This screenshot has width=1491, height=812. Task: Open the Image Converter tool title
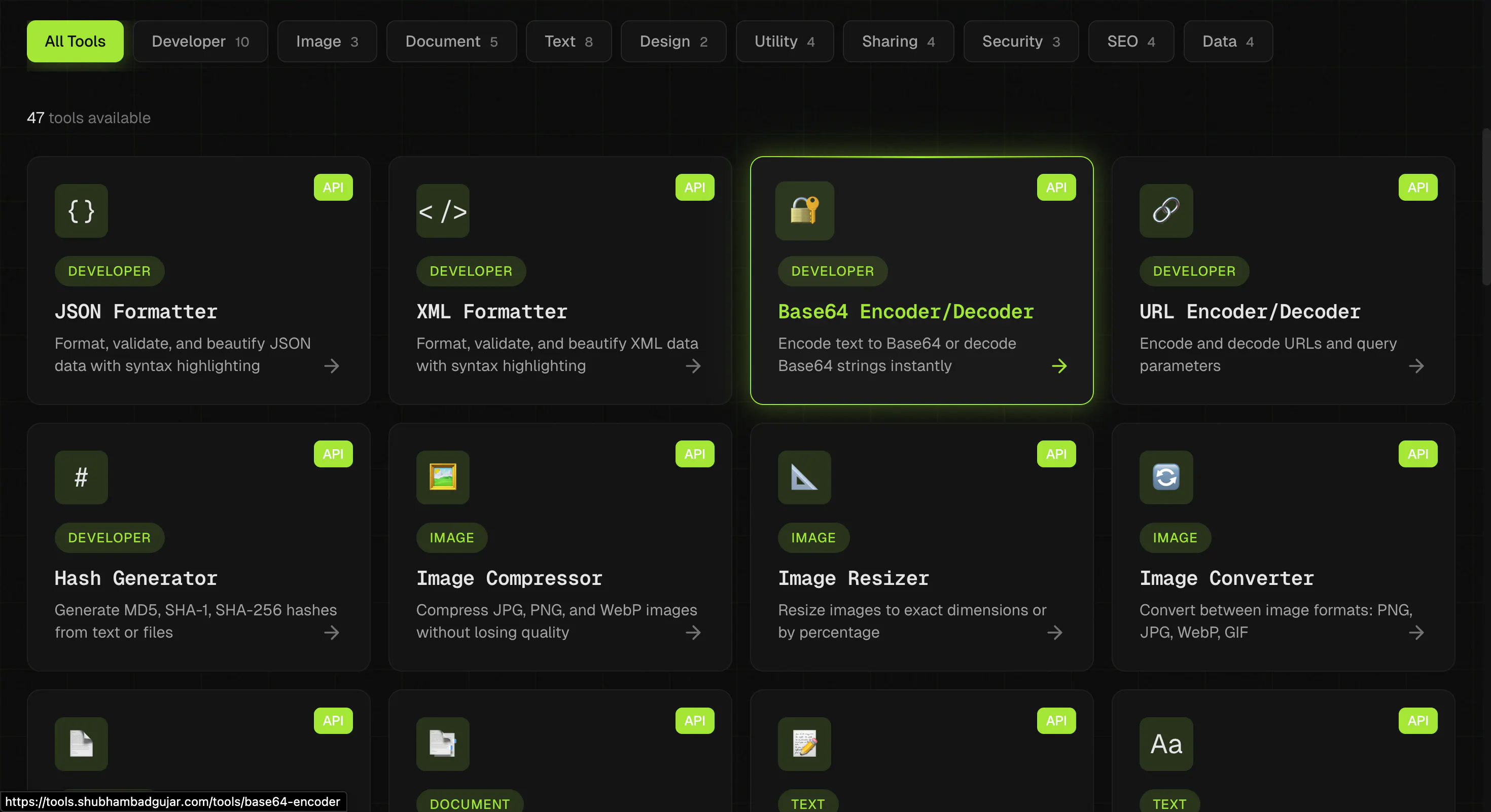(1226, 578)
